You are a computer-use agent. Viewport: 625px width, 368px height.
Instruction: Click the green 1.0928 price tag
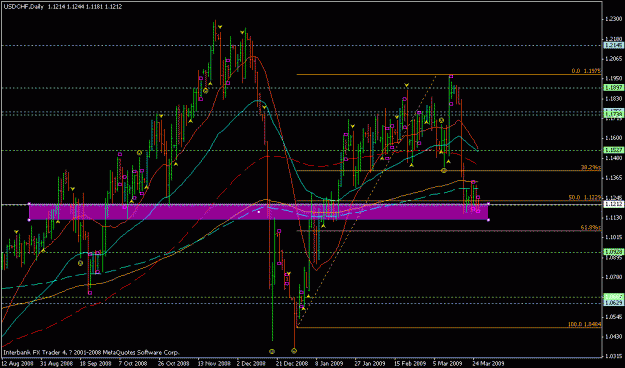tap(614, 252)
